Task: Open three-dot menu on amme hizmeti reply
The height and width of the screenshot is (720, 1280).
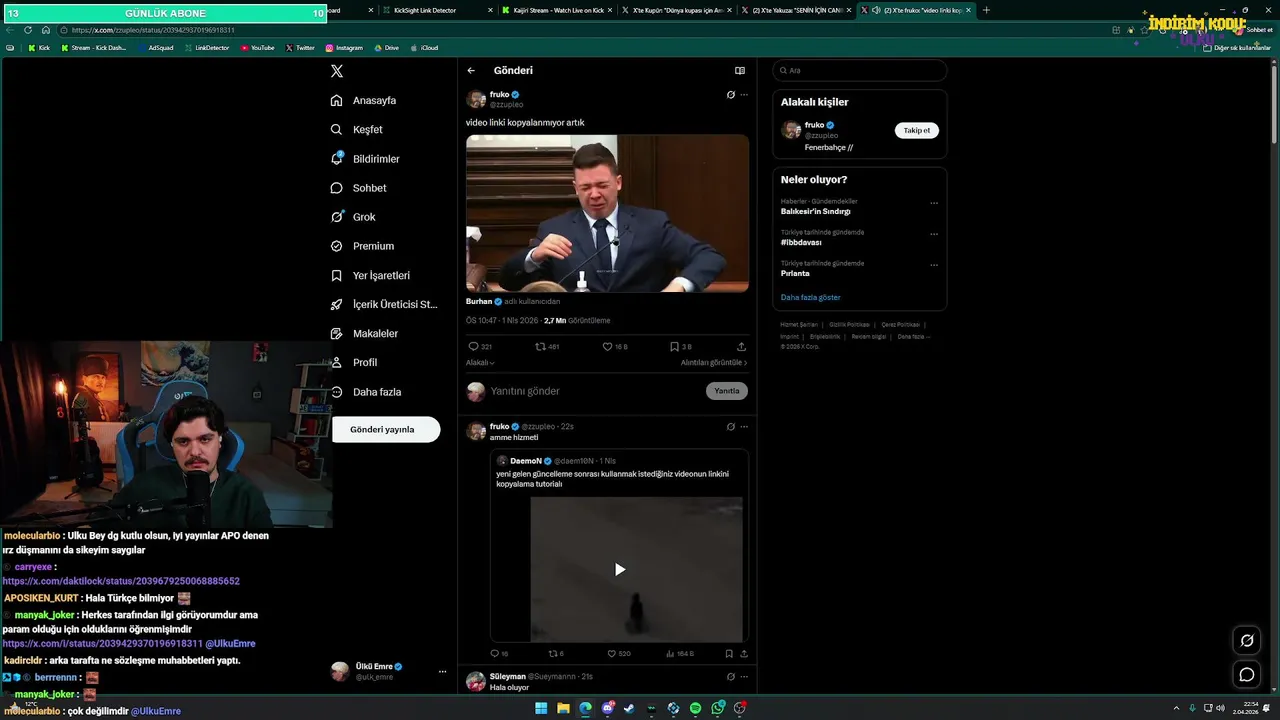Action: pos(744,427)
